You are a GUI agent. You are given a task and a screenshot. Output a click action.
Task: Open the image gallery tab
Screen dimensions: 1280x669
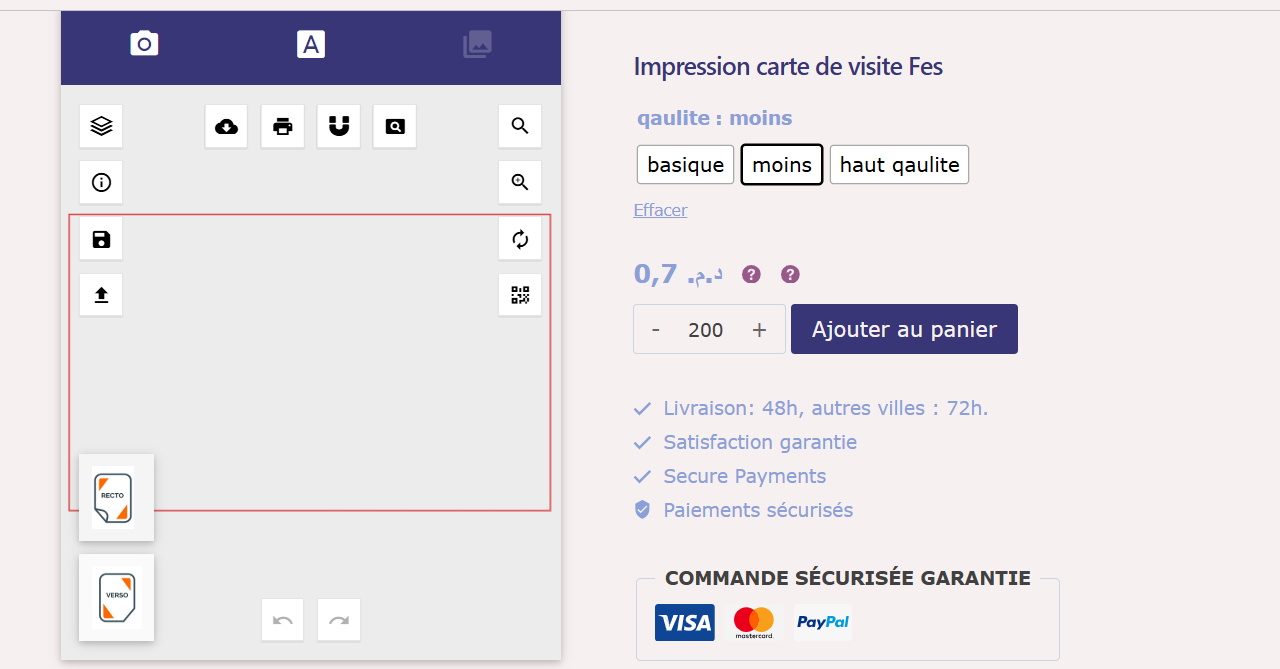pyautogui.click(x=477, y=44)
